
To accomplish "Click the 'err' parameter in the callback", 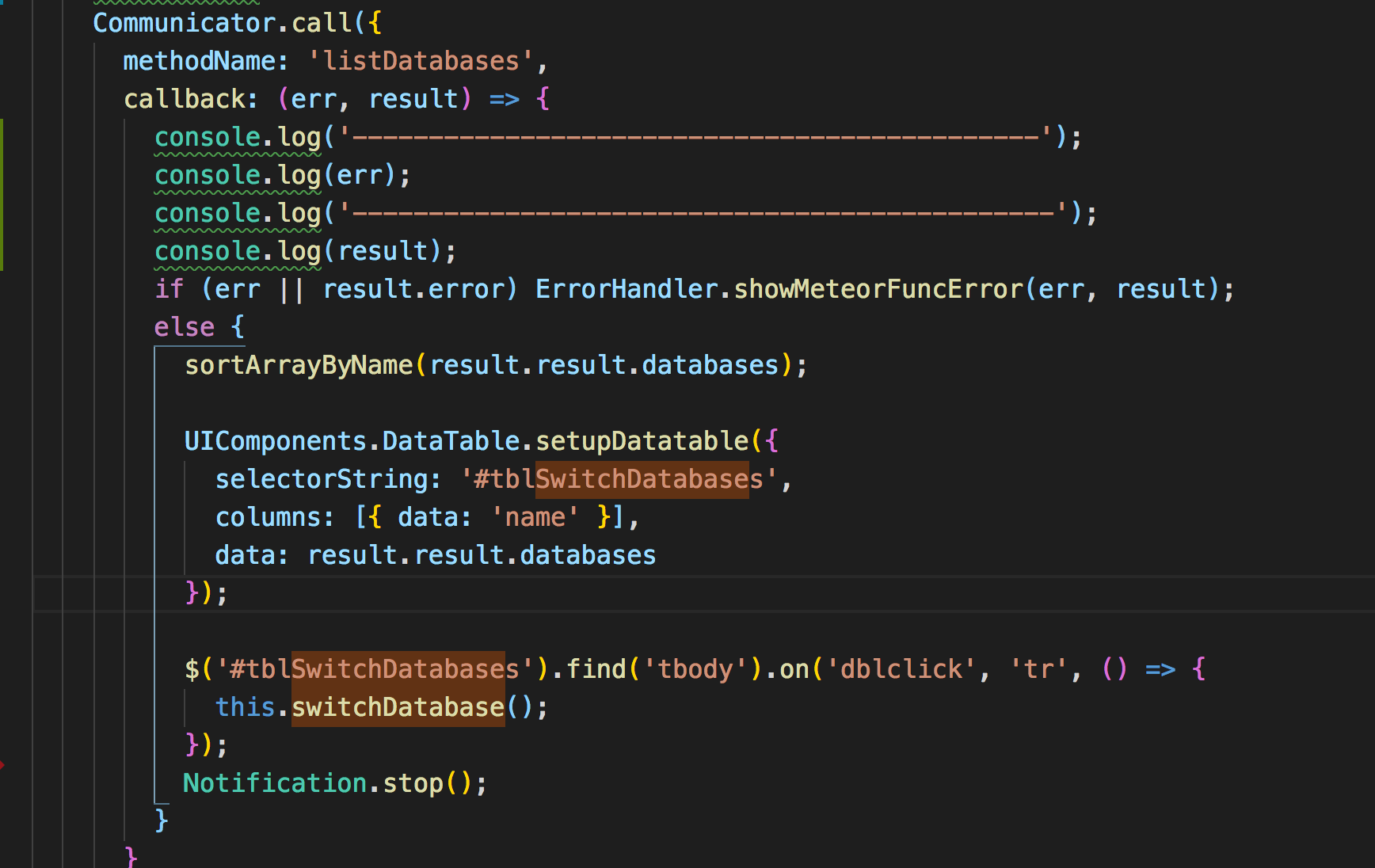I will [315, 98].
